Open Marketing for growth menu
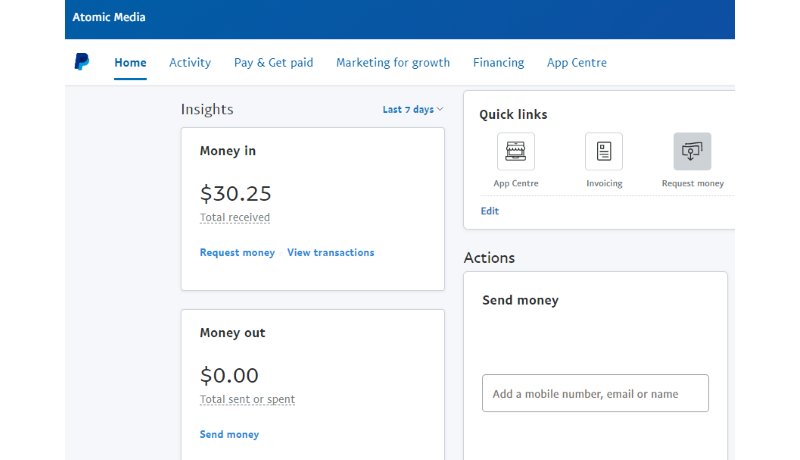Image resolution: width=800 pixels, height=460 pixels. pos(393,63)
